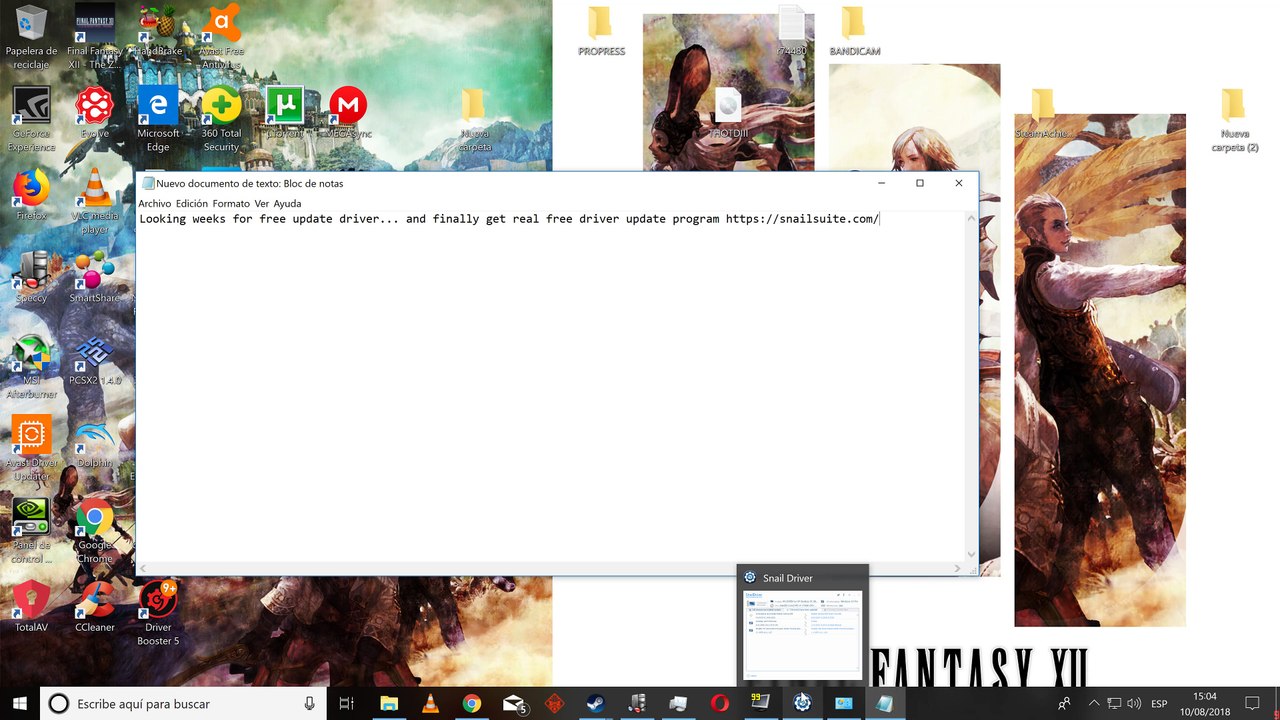Open VLC from the taskbar
Viewport: 1280px width, 720px height.
(430, 703)
